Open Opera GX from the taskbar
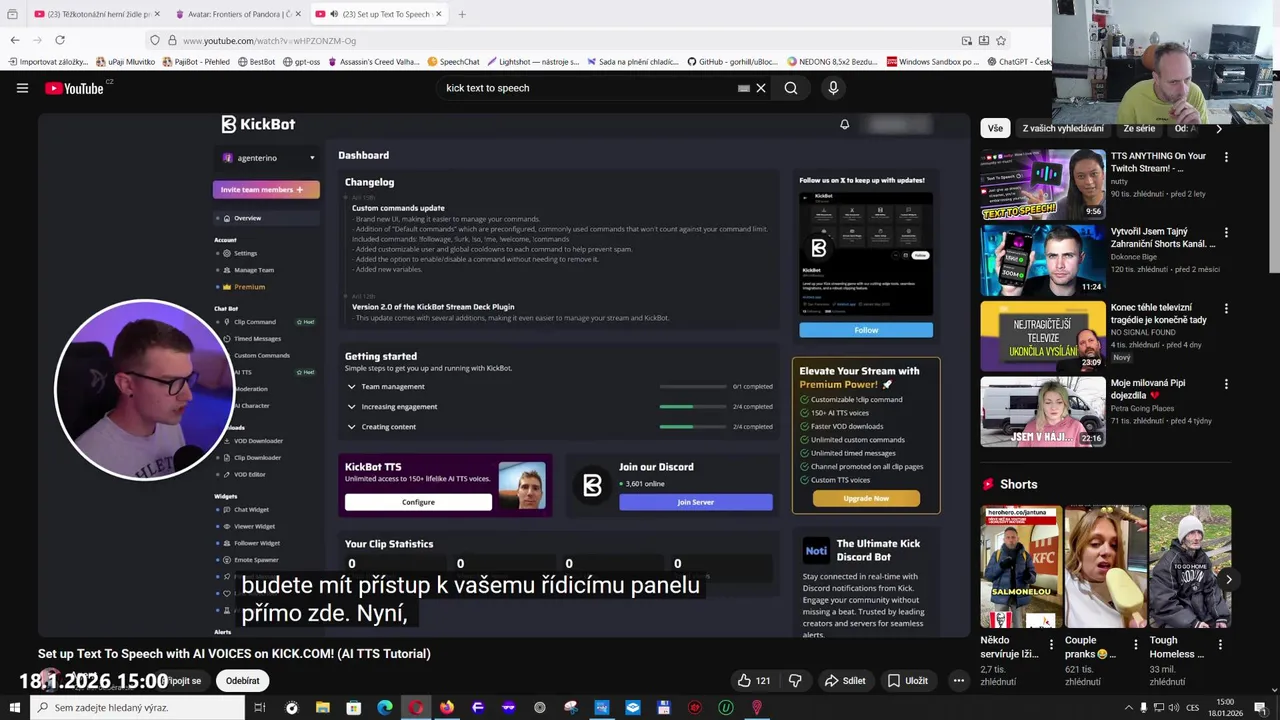Image resolution: width=1280 pixels, height=720 pixels. coord(416,708)
